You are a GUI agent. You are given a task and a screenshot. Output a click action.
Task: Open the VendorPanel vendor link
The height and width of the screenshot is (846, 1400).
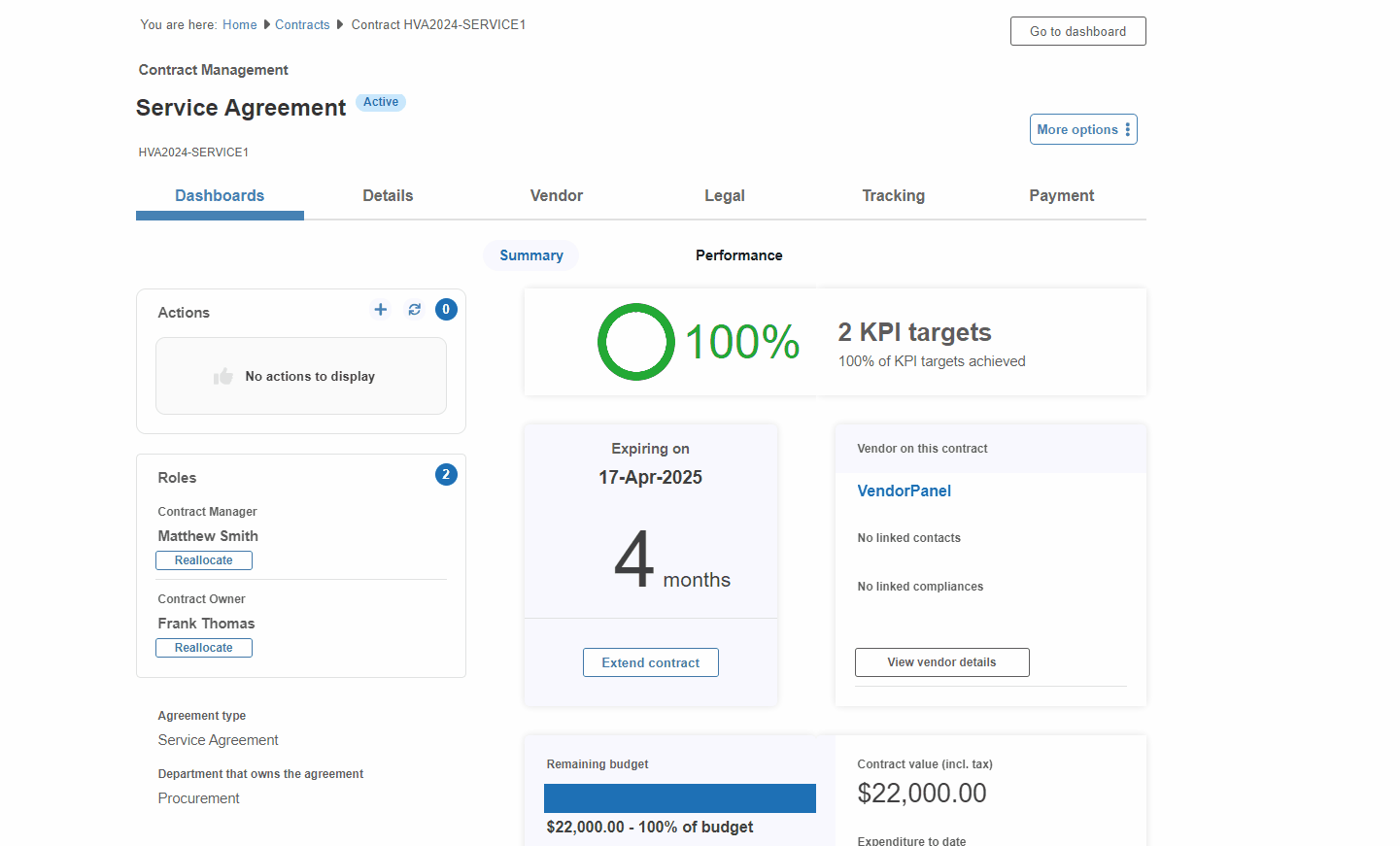904,491
